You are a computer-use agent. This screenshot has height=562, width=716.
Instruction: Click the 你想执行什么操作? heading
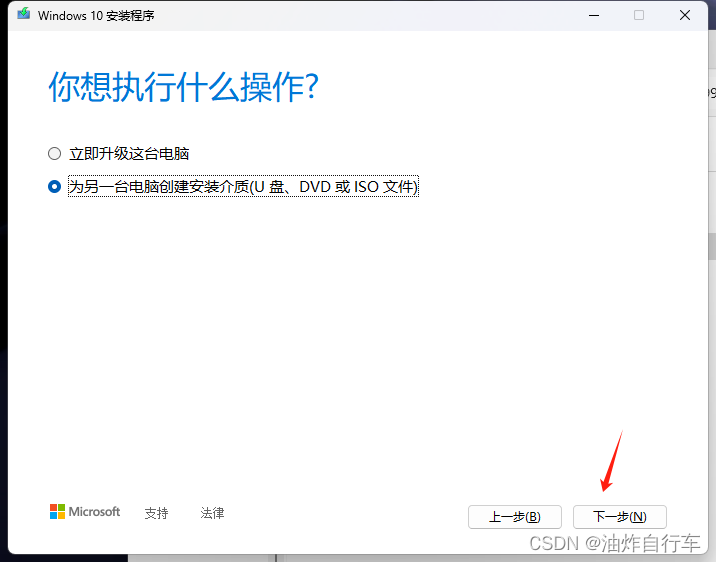coord(183,87)
